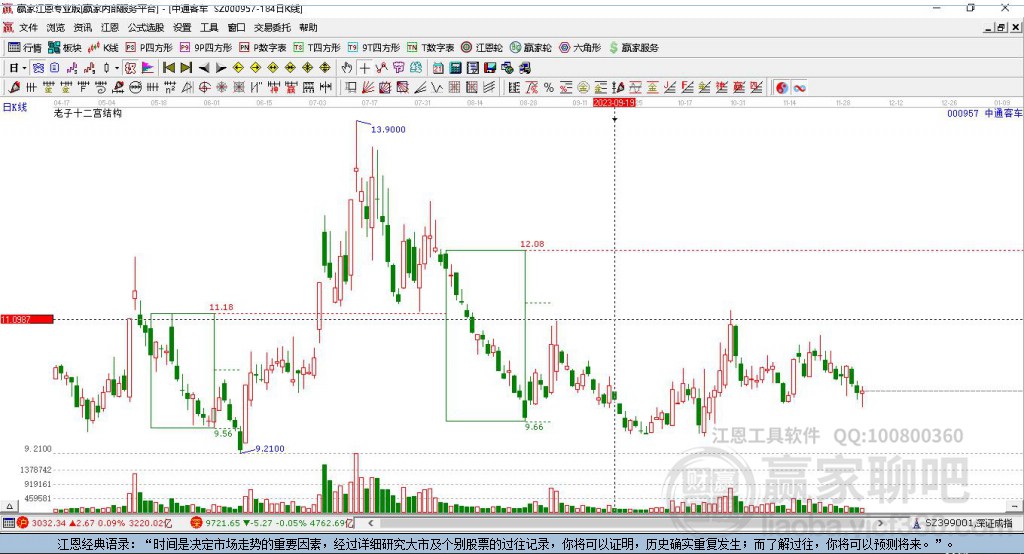
Task: Click the 老子十二宫结构 indicator label
Action: click(x=88, y=113)
